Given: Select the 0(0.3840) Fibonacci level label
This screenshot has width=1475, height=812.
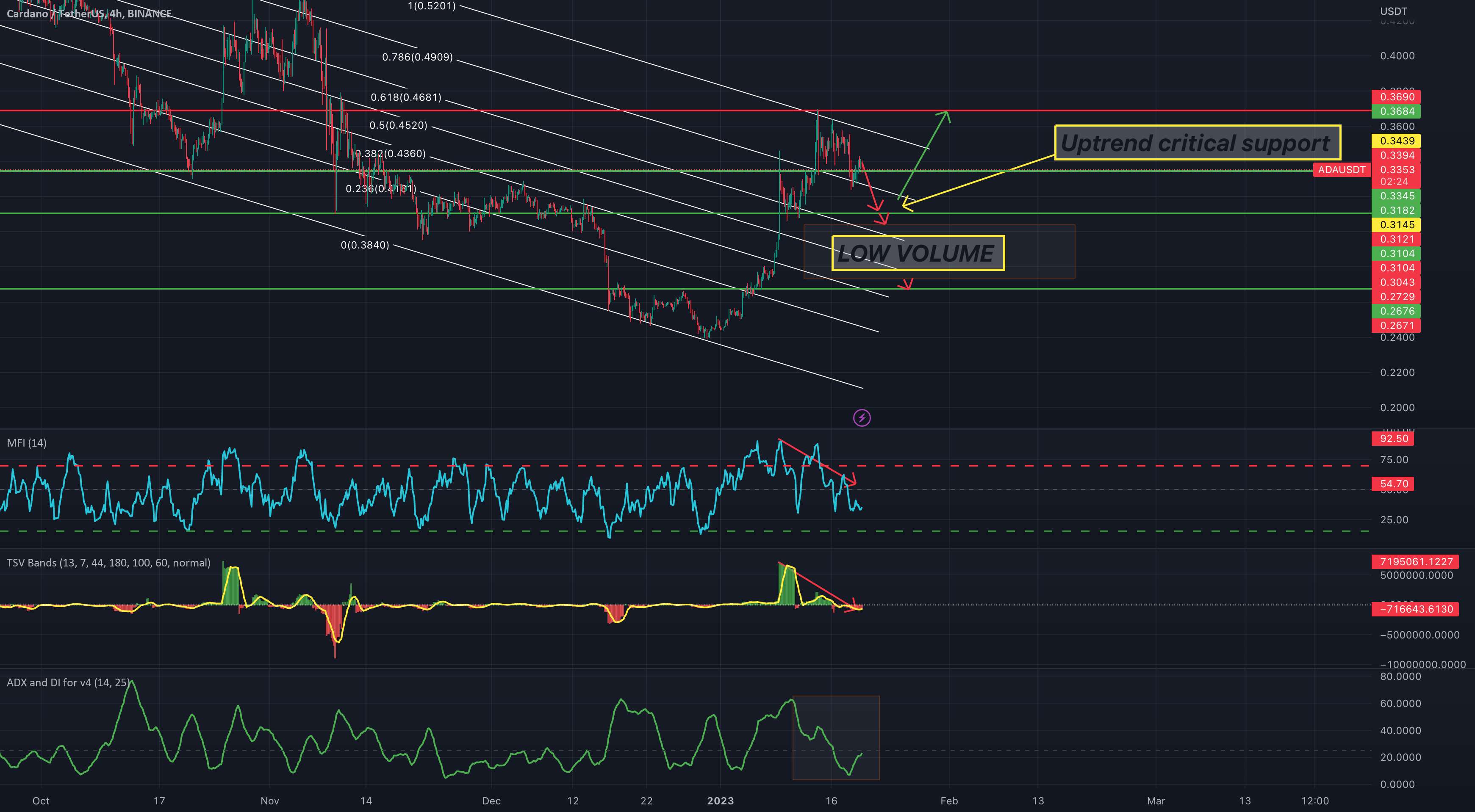Looking at the screenshot, I should [x=365, y=246].
